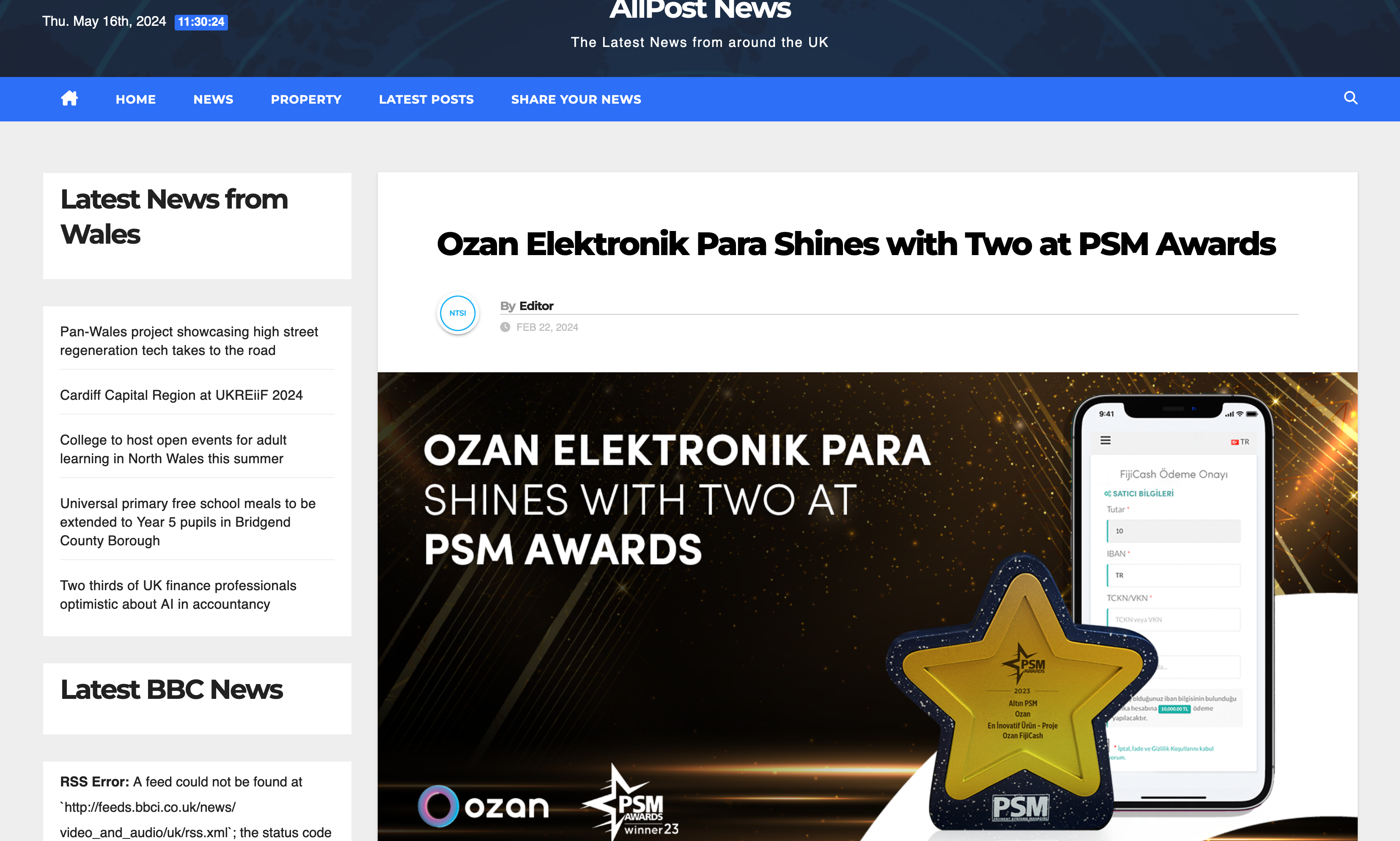This screenshot has height=841, width=1400.
Task: Open Universal primary free school meals article
Action: [x=187, y=522]
